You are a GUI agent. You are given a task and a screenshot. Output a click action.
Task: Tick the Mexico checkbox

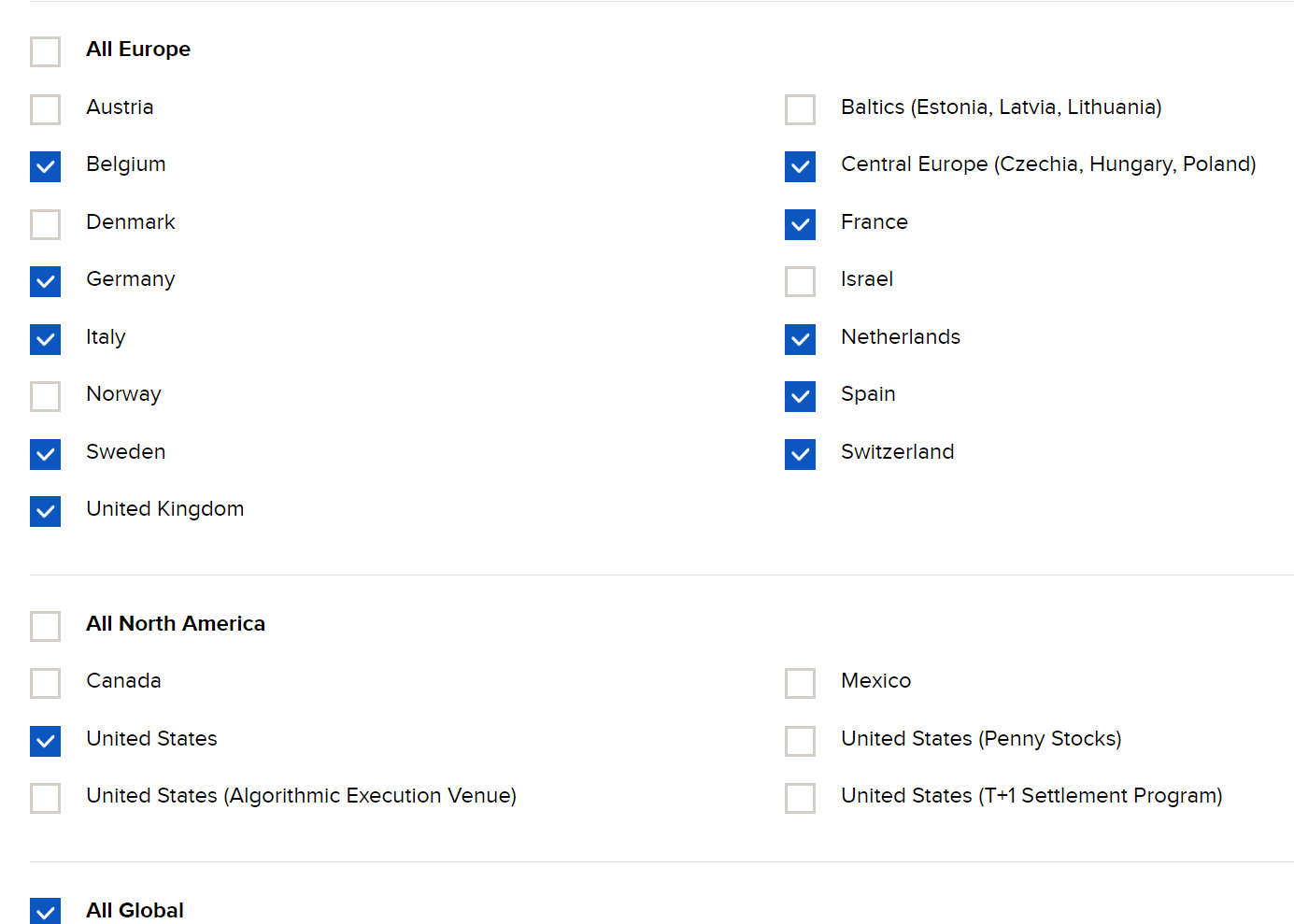800,683
